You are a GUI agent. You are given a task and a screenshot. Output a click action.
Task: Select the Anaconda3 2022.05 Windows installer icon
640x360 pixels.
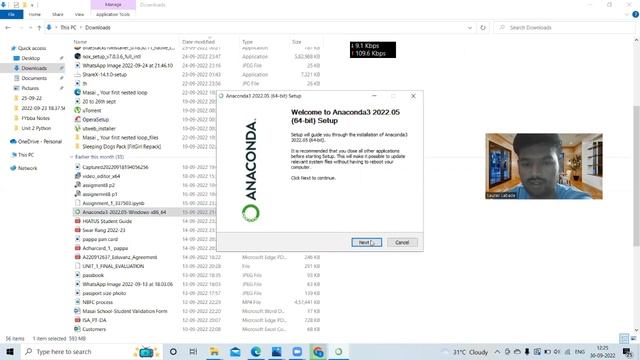(78, 212)
